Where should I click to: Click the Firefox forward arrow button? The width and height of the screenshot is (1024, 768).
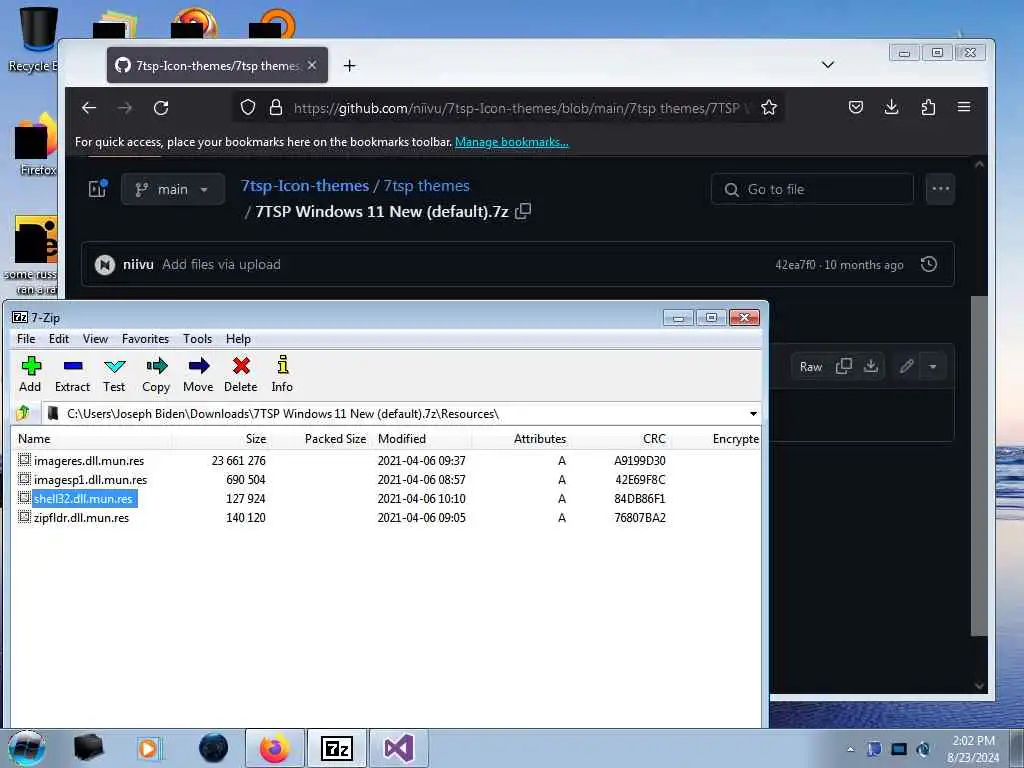(x=125, y=108)
